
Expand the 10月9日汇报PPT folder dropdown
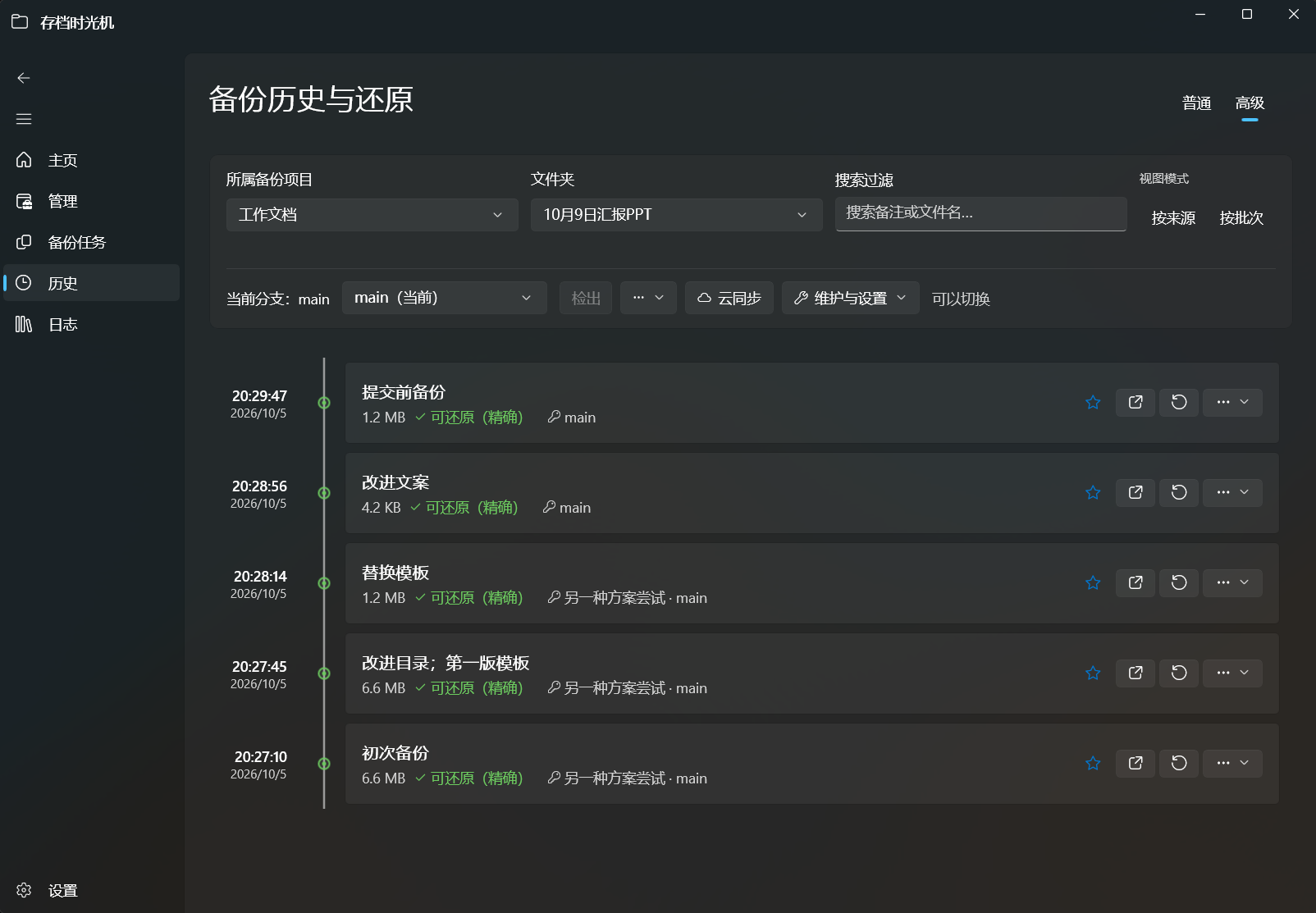[676, 215]
